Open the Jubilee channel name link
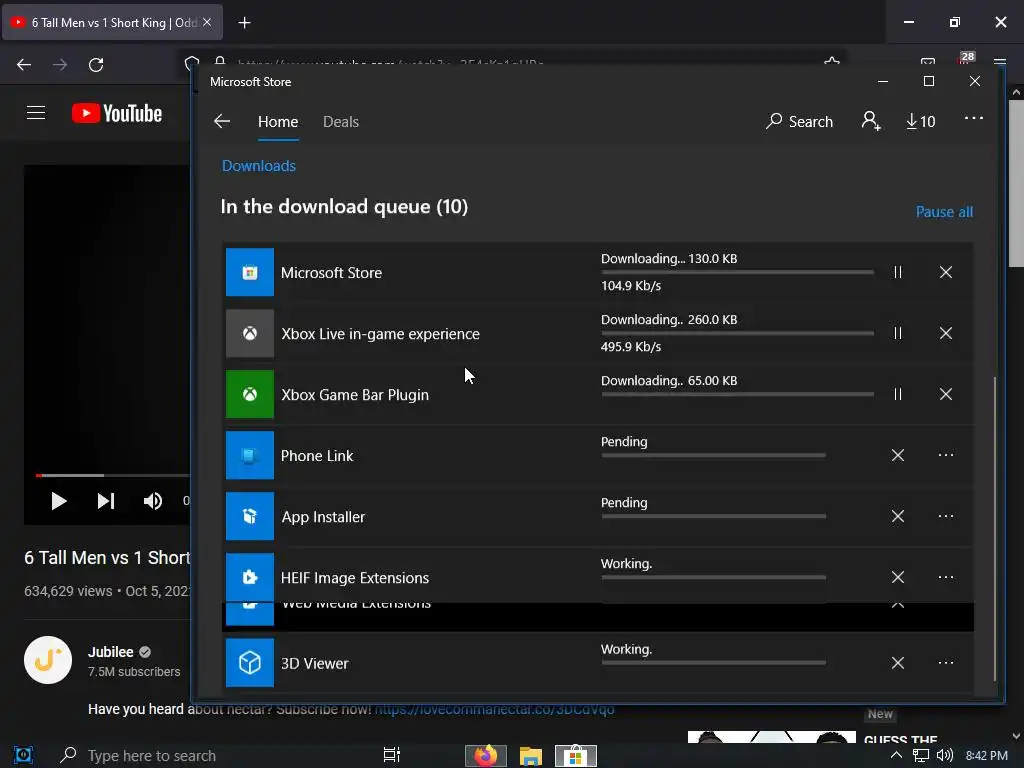Screen dimensions: 1024x768 [110, 652]
